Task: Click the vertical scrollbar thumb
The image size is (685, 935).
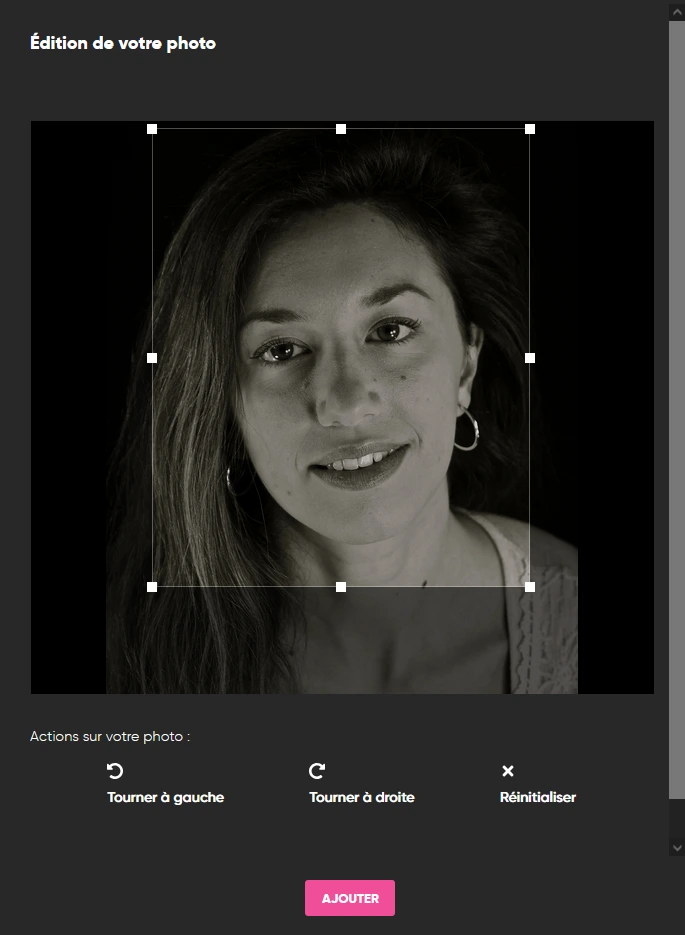Action: 677,410
